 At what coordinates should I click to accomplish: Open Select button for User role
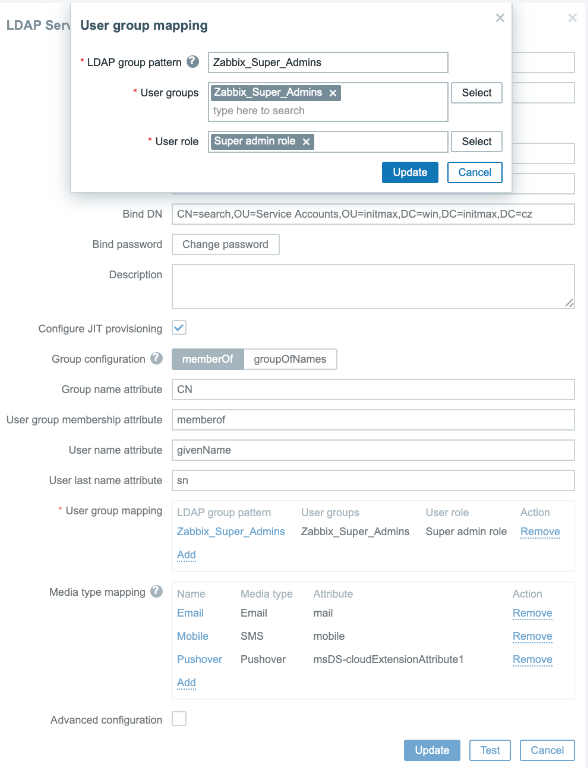(477, 142)
